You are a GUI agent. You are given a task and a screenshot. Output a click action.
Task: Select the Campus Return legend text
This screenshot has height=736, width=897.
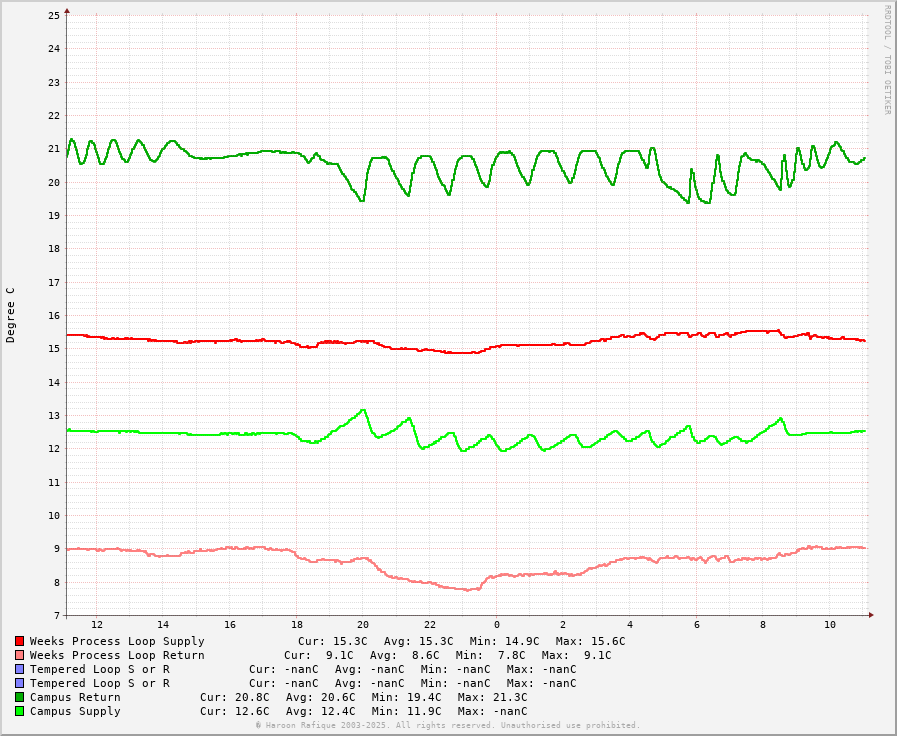coord(75,697)
